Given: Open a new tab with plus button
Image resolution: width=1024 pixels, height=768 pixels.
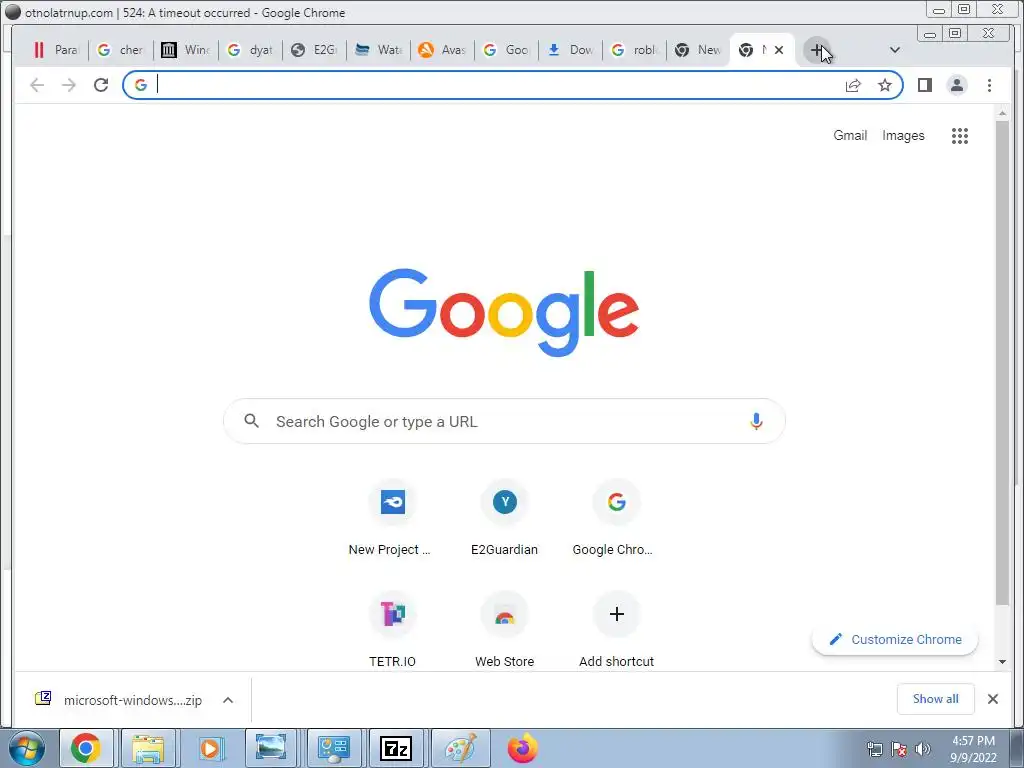Looking at the screenshot, I should (x=817, y=50).
